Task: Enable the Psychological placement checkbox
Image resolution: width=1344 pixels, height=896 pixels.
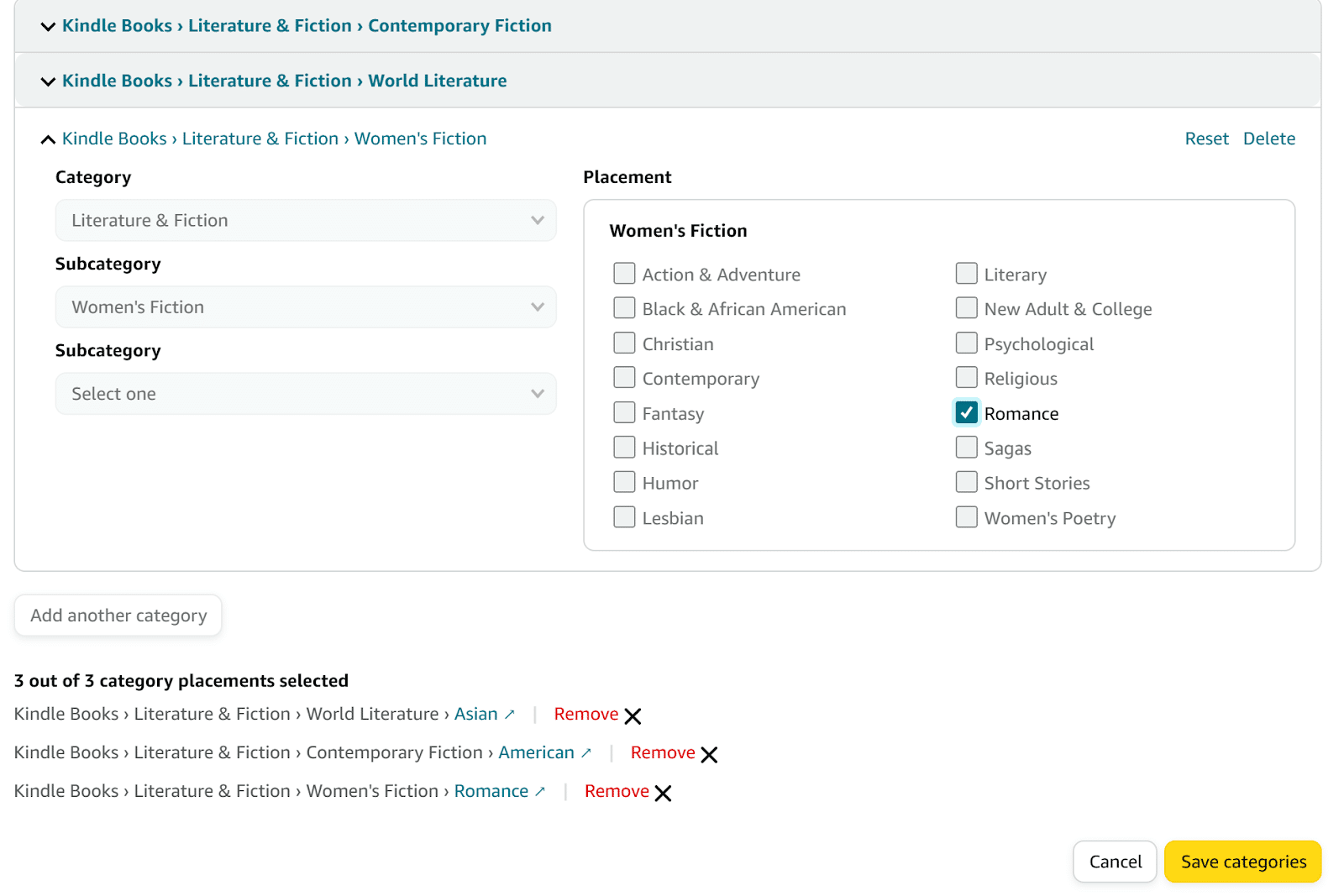Action: click(x=966, y=343)
